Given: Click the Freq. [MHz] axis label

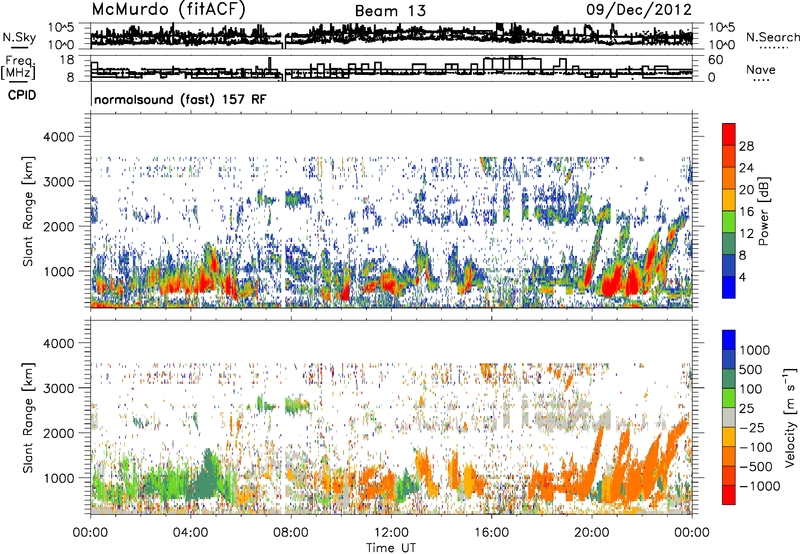Looking at the screenshot, I should pyautogui.click(x=18, y=68).
